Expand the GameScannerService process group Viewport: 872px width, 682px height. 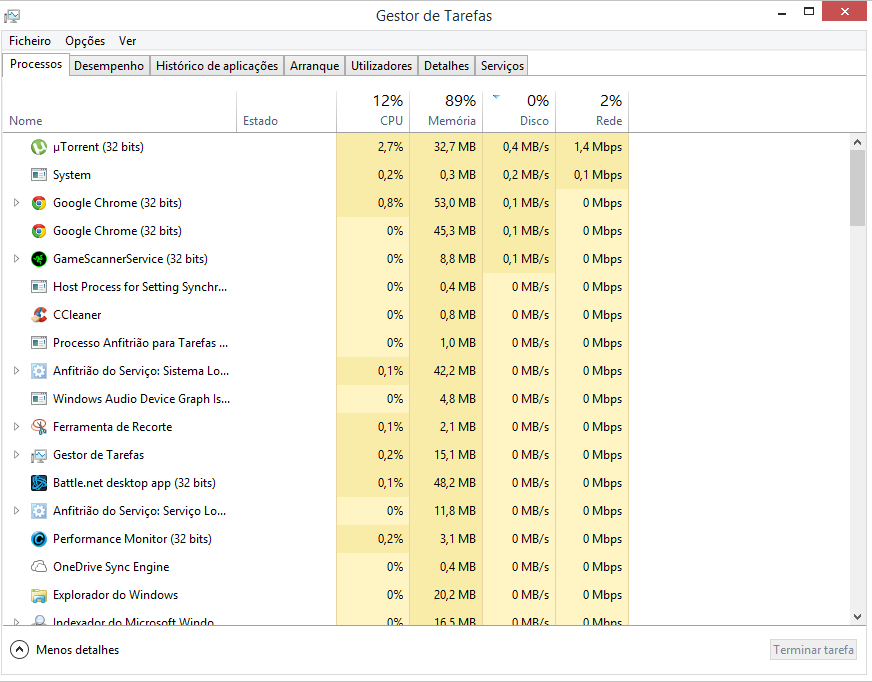16,259
